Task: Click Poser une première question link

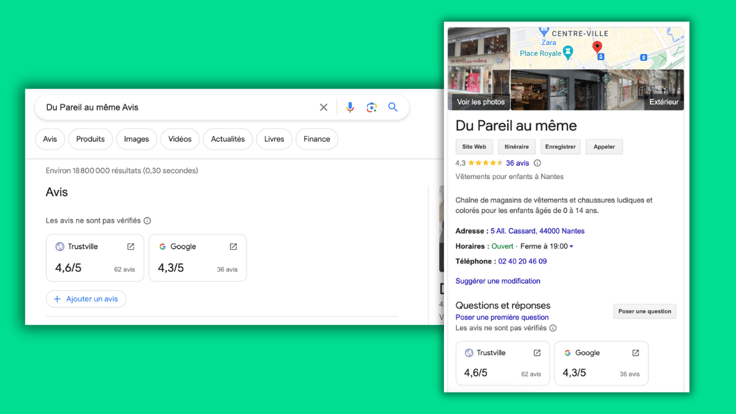Action: click(502, 317)
